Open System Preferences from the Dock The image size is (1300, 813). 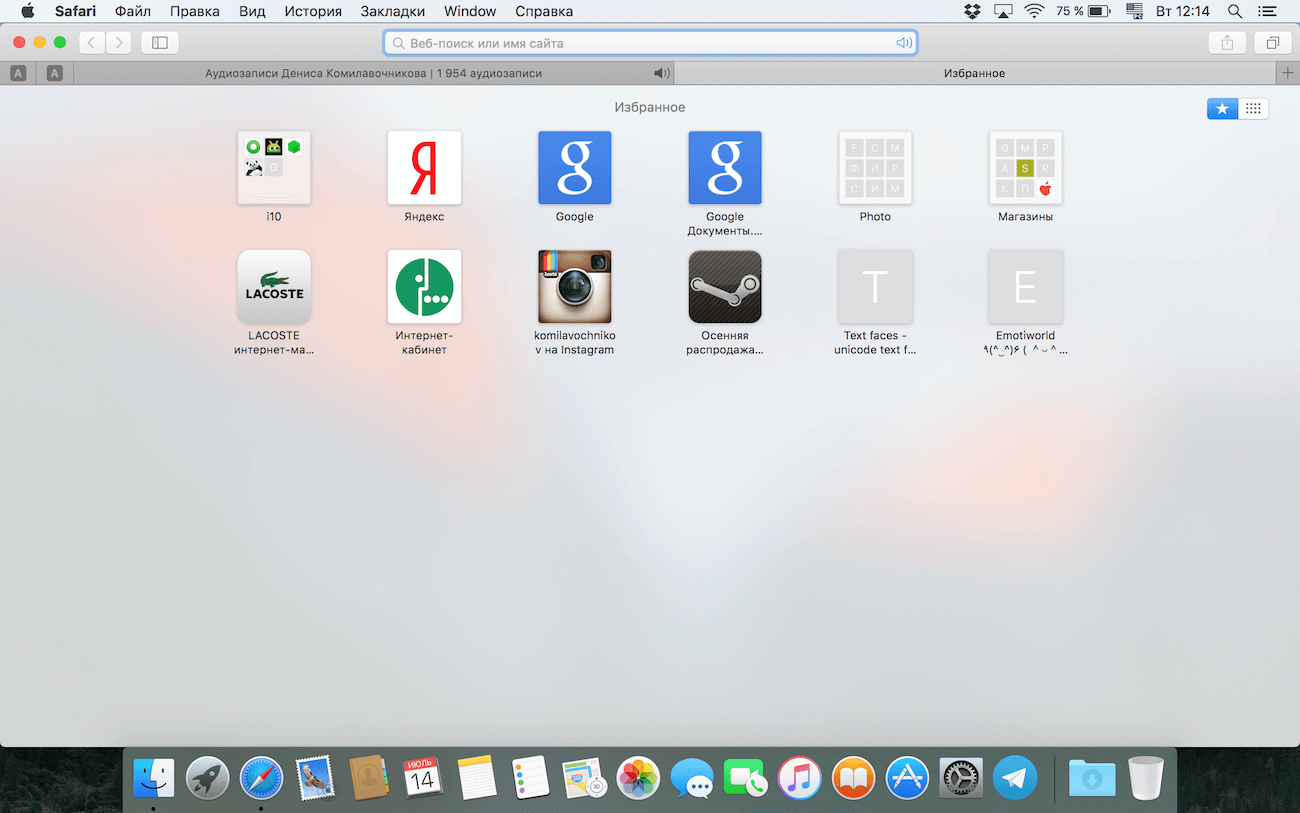pos(962,777)
